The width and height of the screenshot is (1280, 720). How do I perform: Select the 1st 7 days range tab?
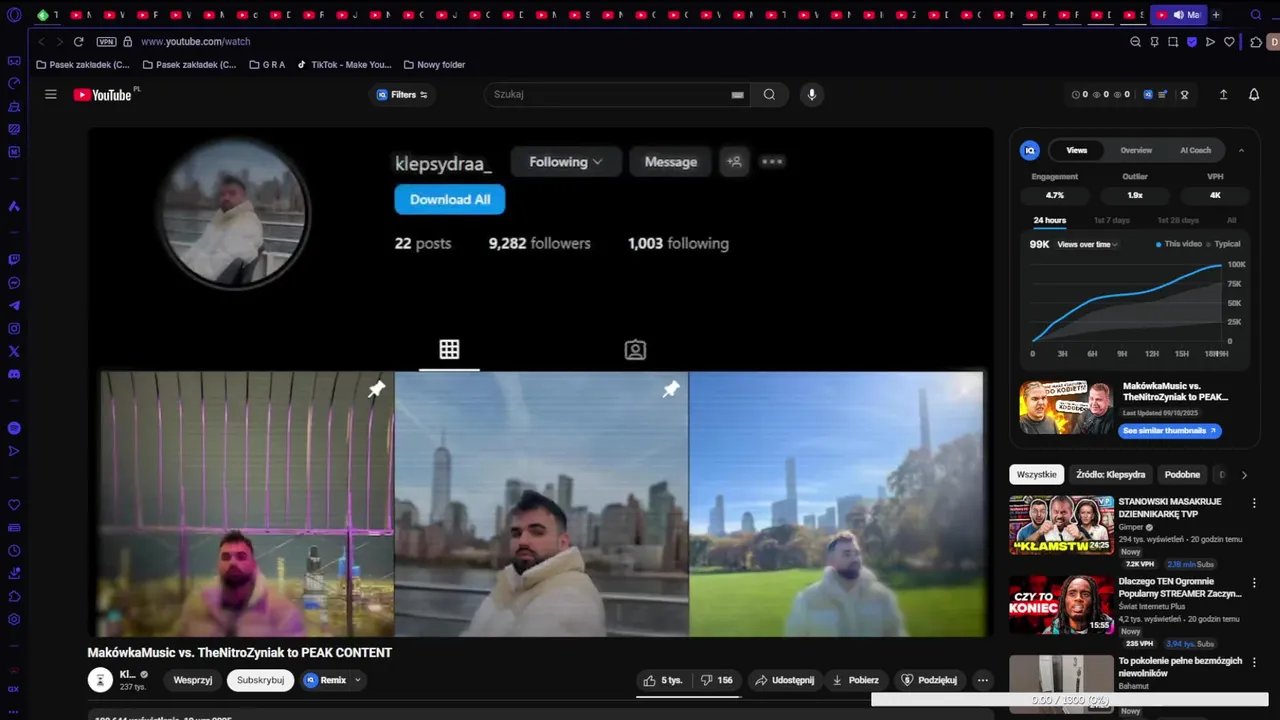pyautogui.click(x=1111, y=220)
